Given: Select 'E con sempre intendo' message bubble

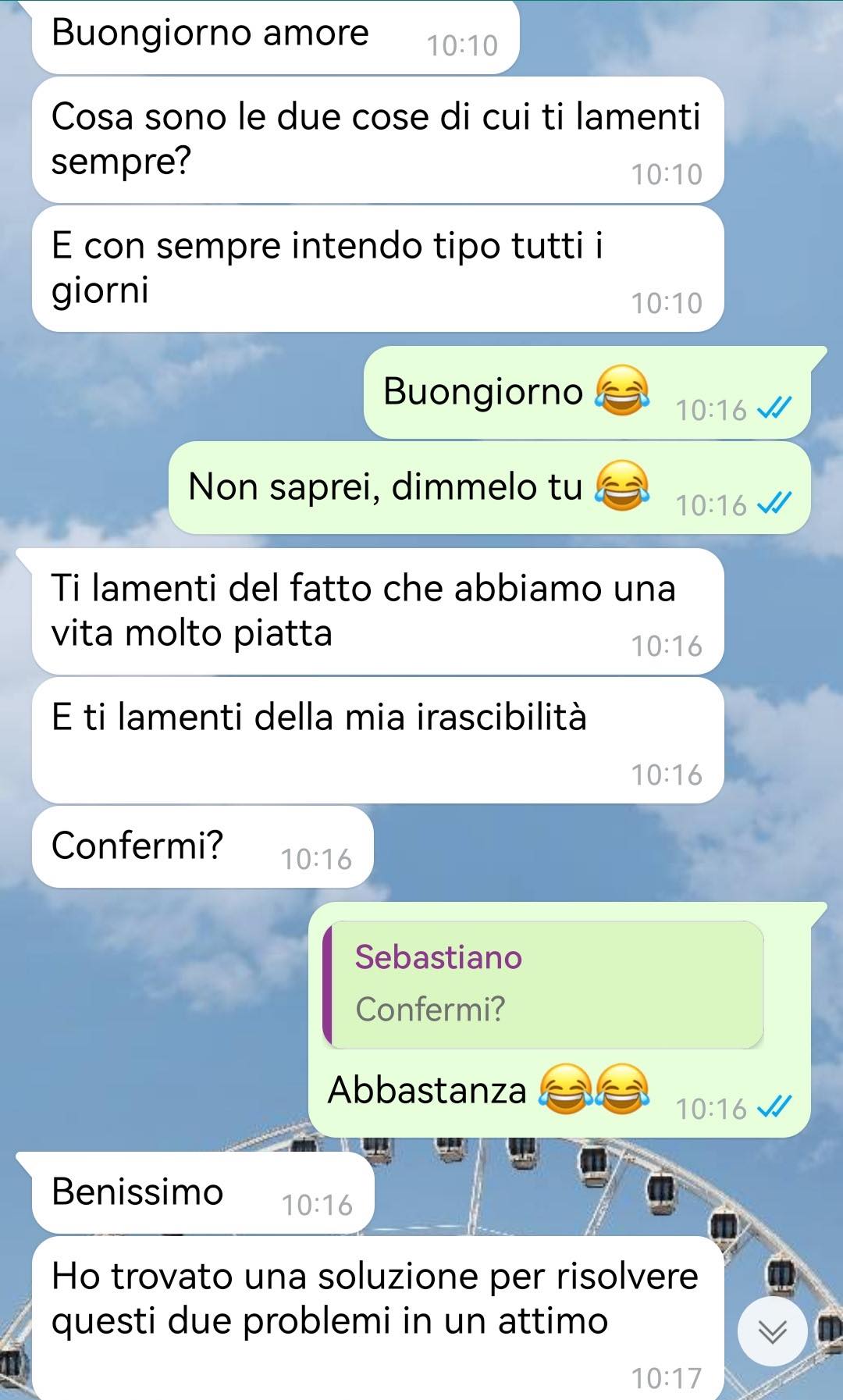Looking at the screenshot, I should (x=378, y=269).
